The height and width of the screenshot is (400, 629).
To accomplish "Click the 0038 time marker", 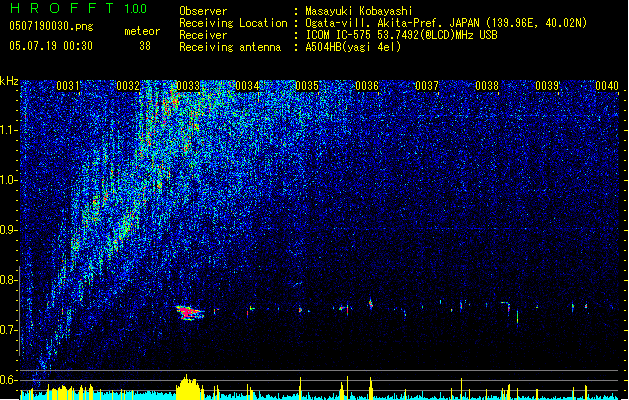I will coord(487,86).
